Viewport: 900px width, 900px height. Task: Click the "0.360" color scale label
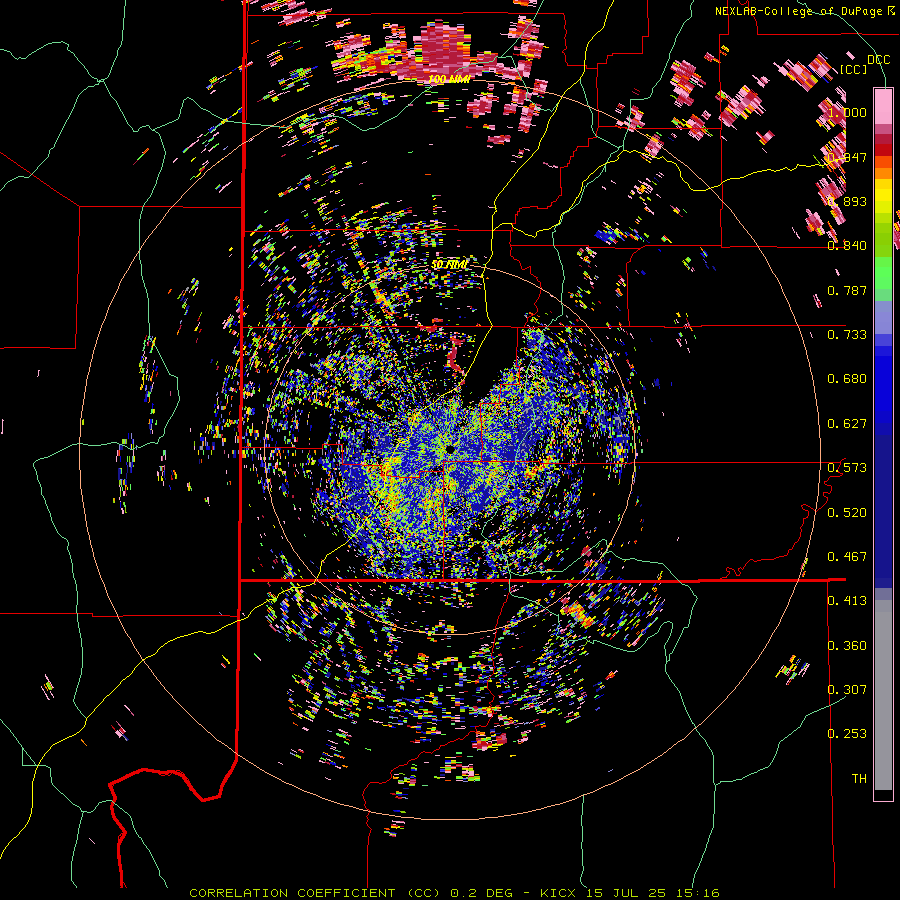(x=847, y=646)
